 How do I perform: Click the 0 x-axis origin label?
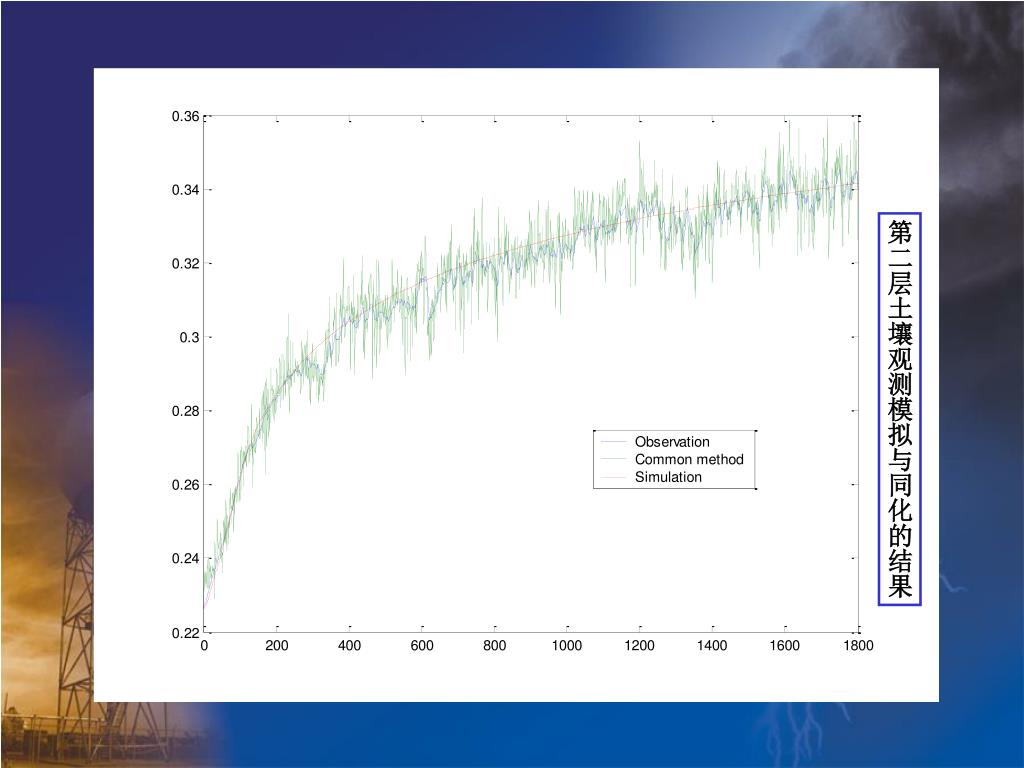204,646
